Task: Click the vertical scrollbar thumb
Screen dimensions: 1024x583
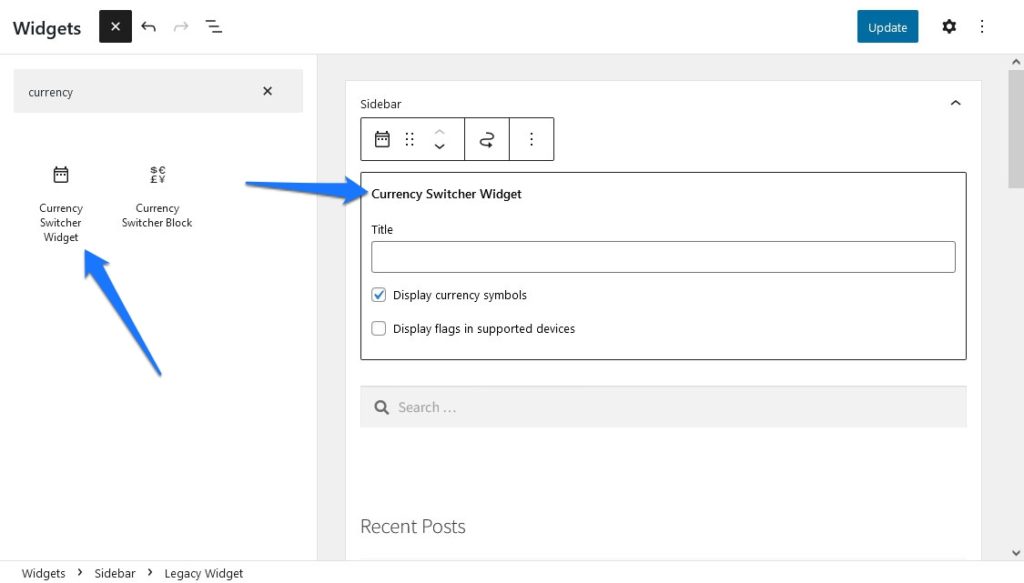Action: 1016,129
